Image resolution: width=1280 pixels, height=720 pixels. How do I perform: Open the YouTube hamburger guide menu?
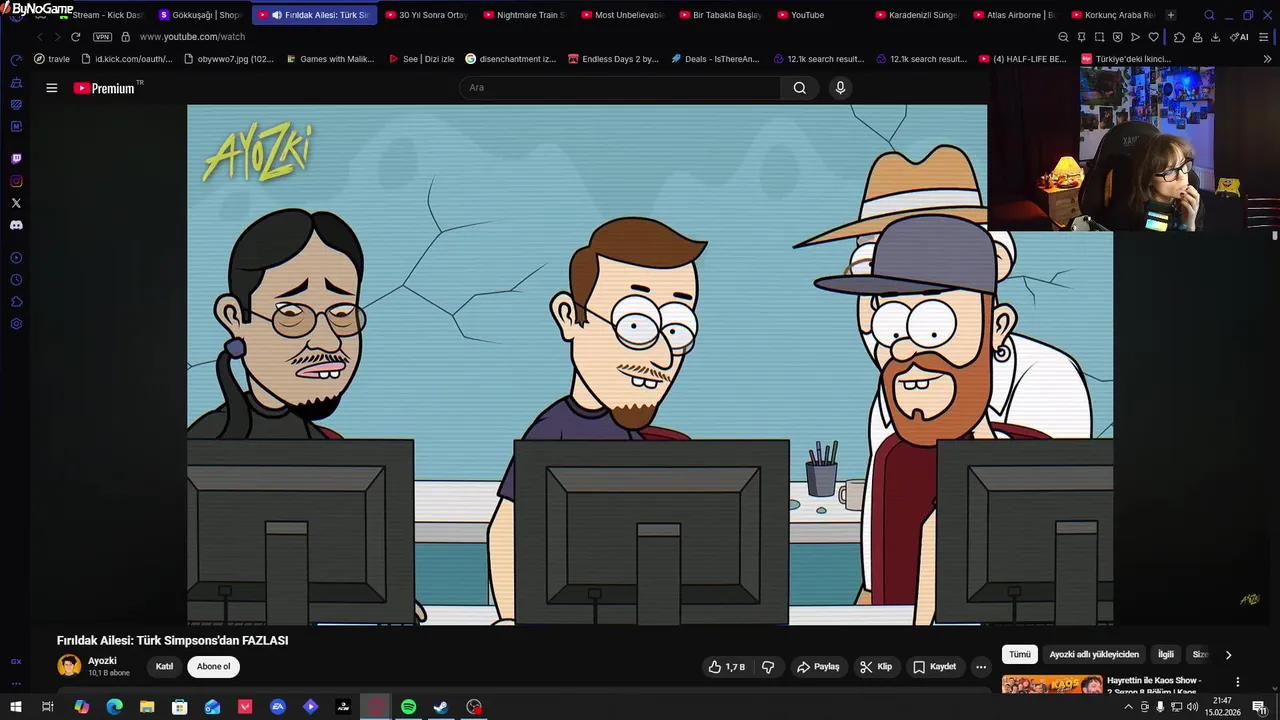pos(51,88)
